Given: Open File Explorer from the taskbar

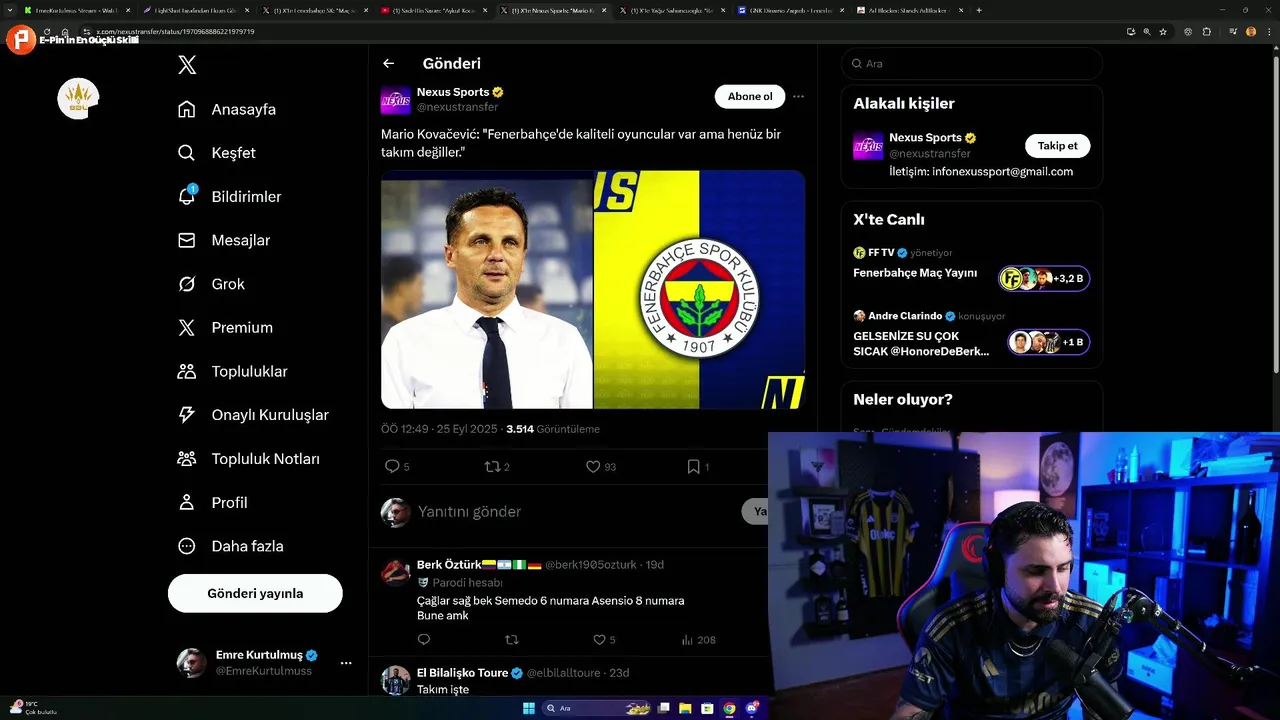Looking at the screenshot, I should [686, 708].
